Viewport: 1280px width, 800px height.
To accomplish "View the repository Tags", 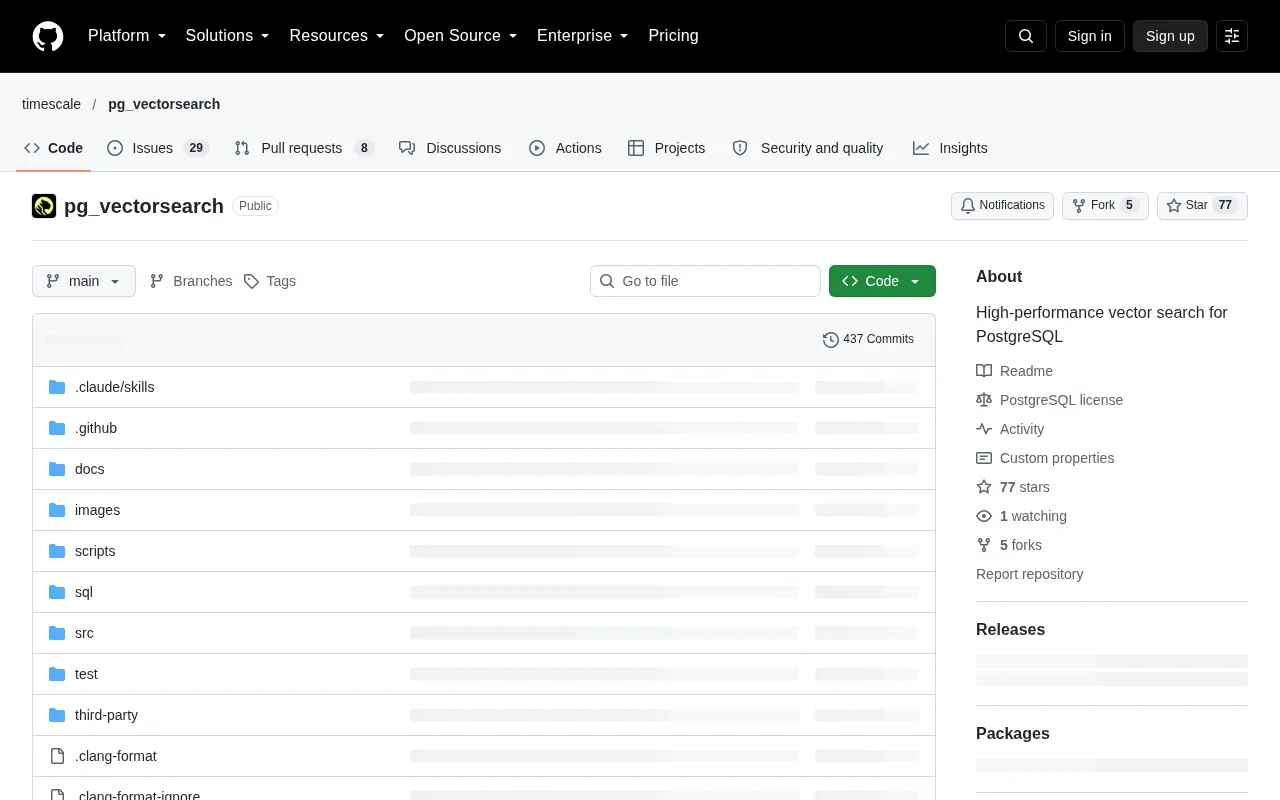I will (x=270, y=281).
